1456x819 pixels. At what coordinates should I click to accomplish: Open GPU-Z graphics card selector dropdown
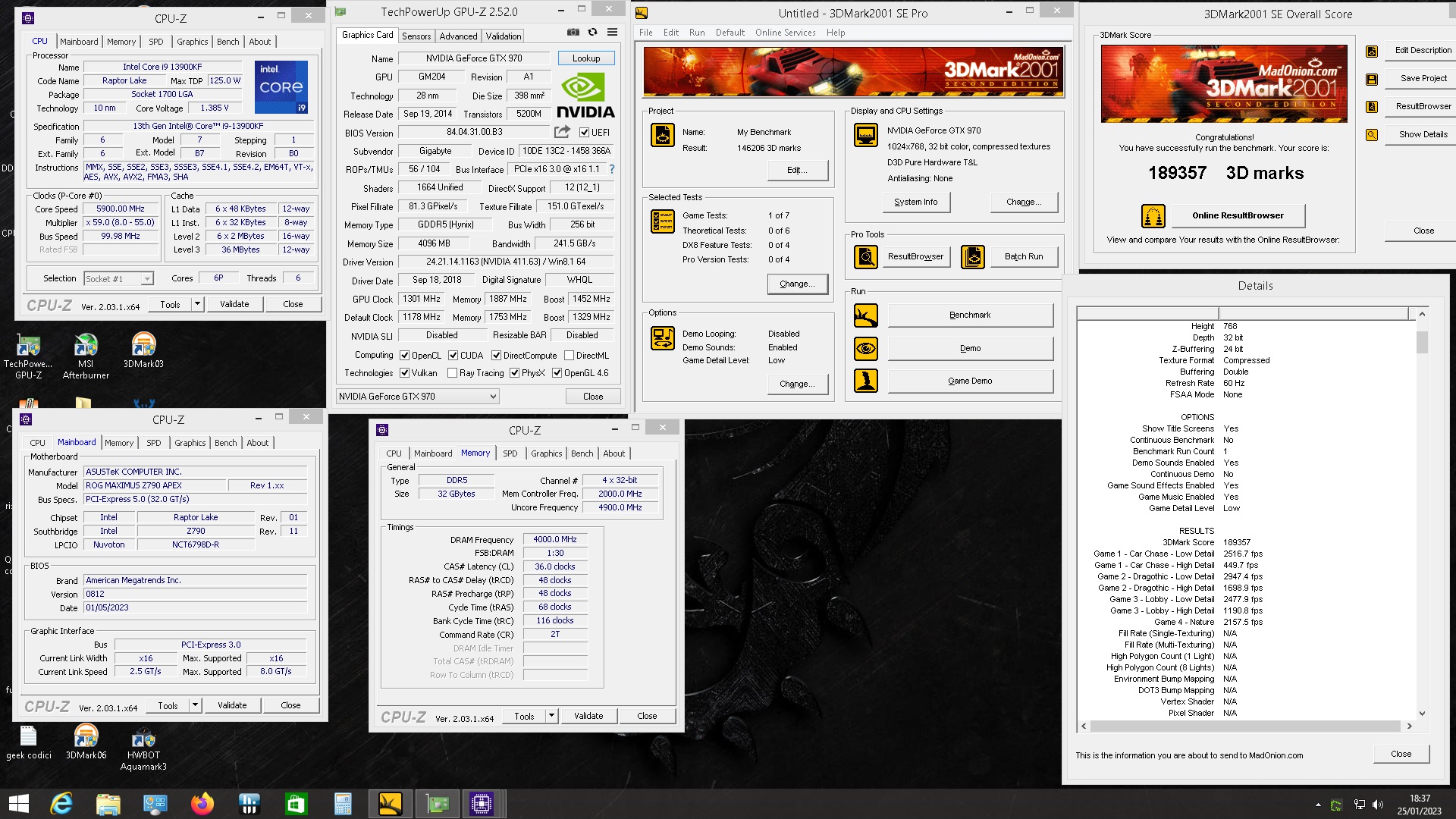(418, 396)
